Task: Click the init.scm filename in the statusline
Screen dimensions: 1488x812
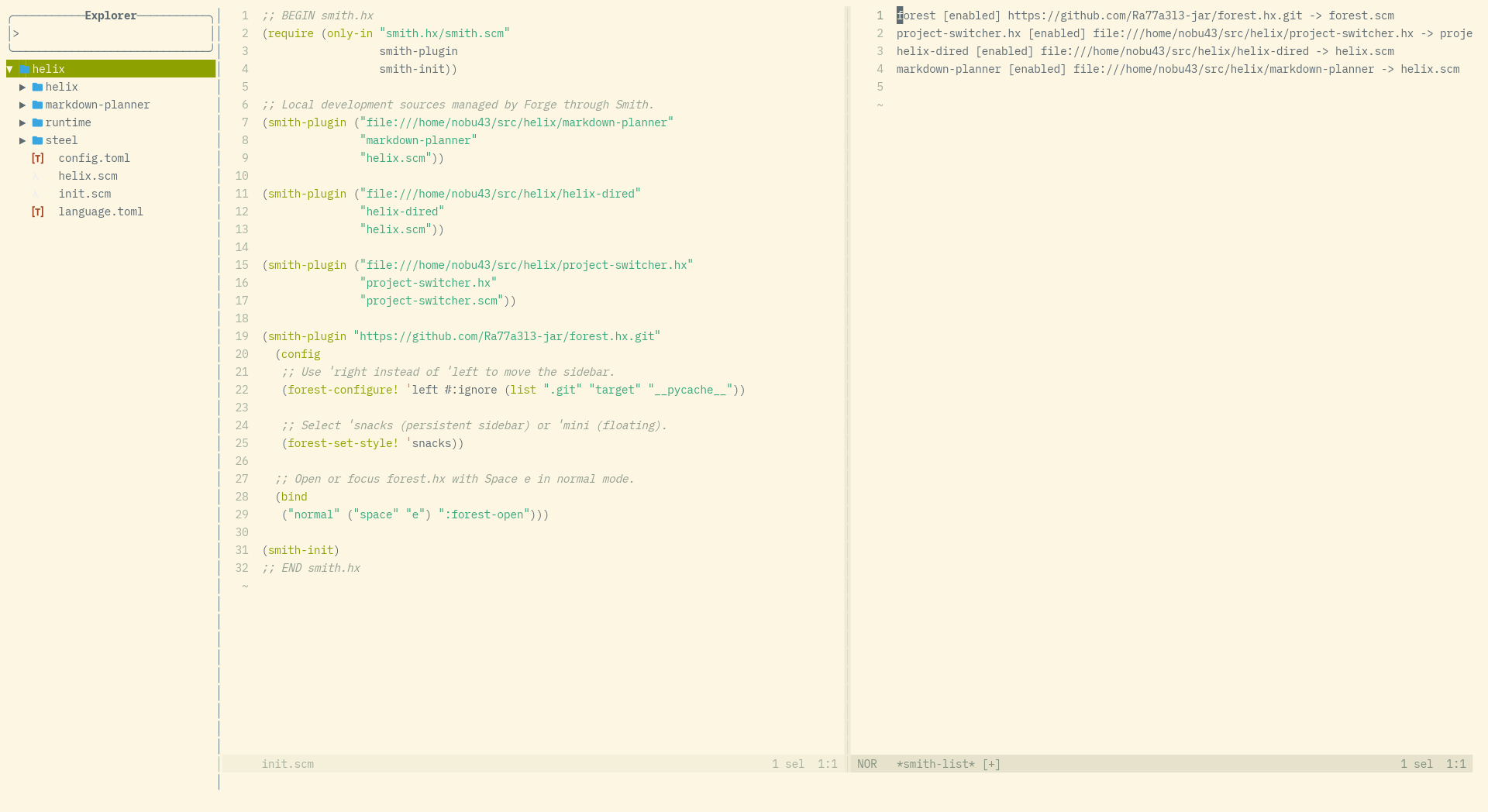Action: (288, 764)
